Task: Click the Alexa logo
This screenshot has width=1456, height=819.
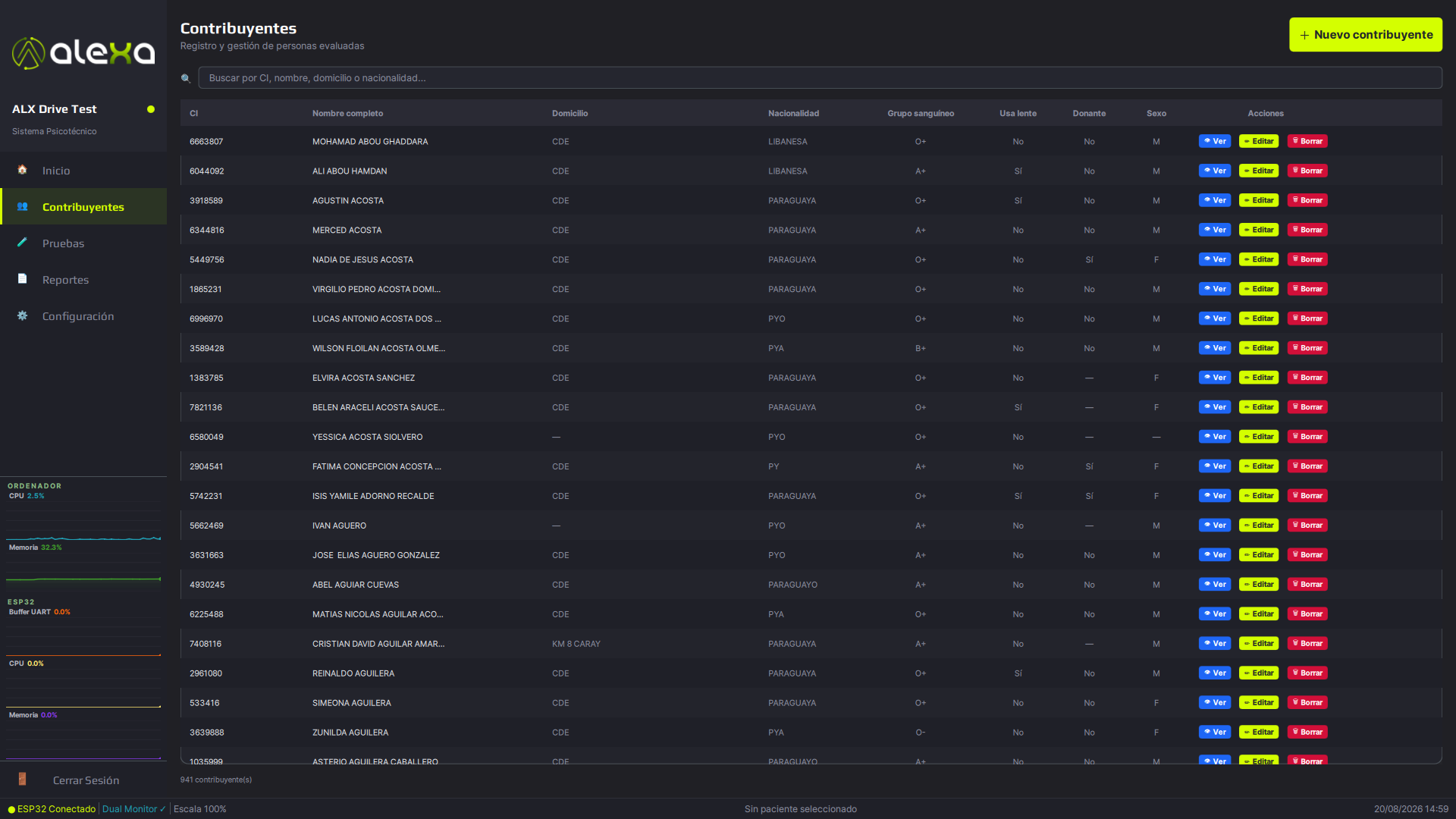Action: click(x=83, y=53)
